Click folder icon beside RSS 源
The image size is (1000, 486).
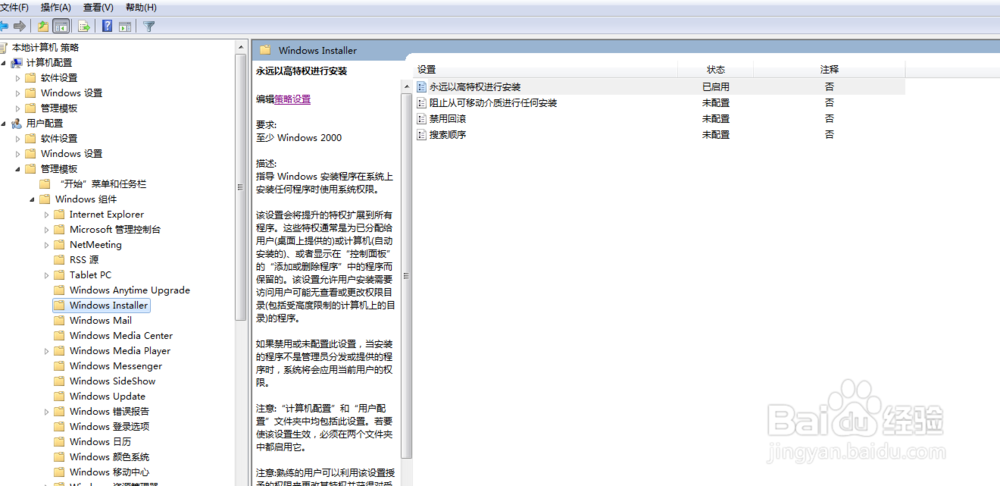click(59, 260)
